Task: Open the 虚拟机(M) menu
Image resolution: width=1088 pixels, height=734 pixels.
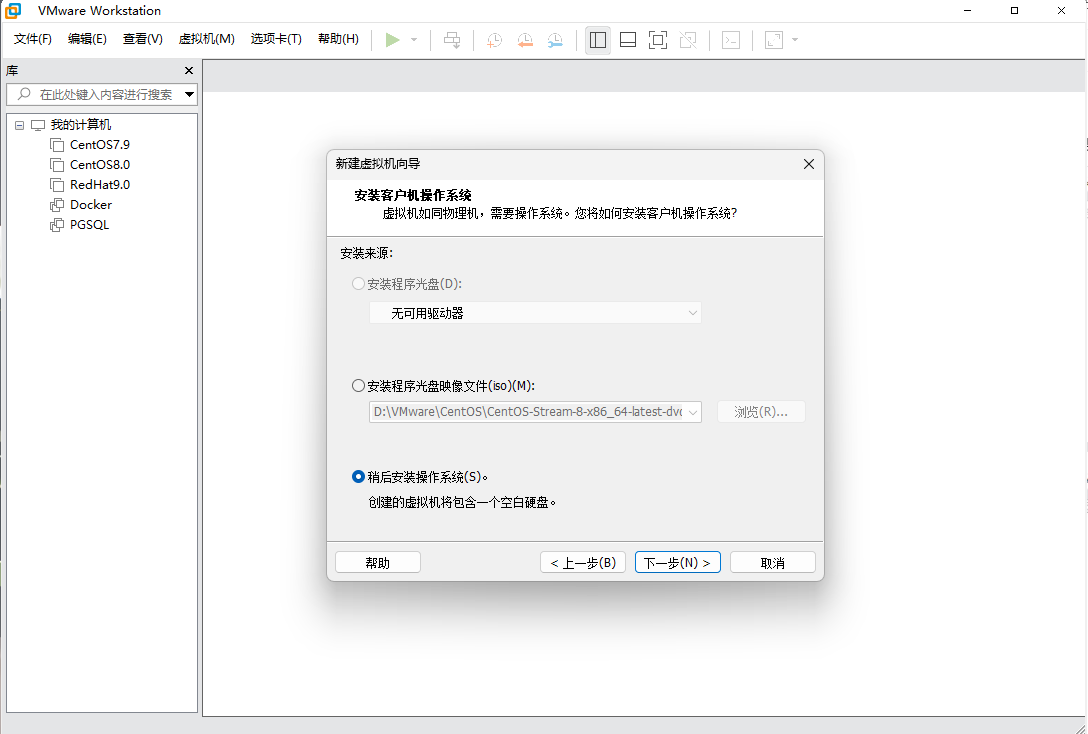Action: coord(207,39)
